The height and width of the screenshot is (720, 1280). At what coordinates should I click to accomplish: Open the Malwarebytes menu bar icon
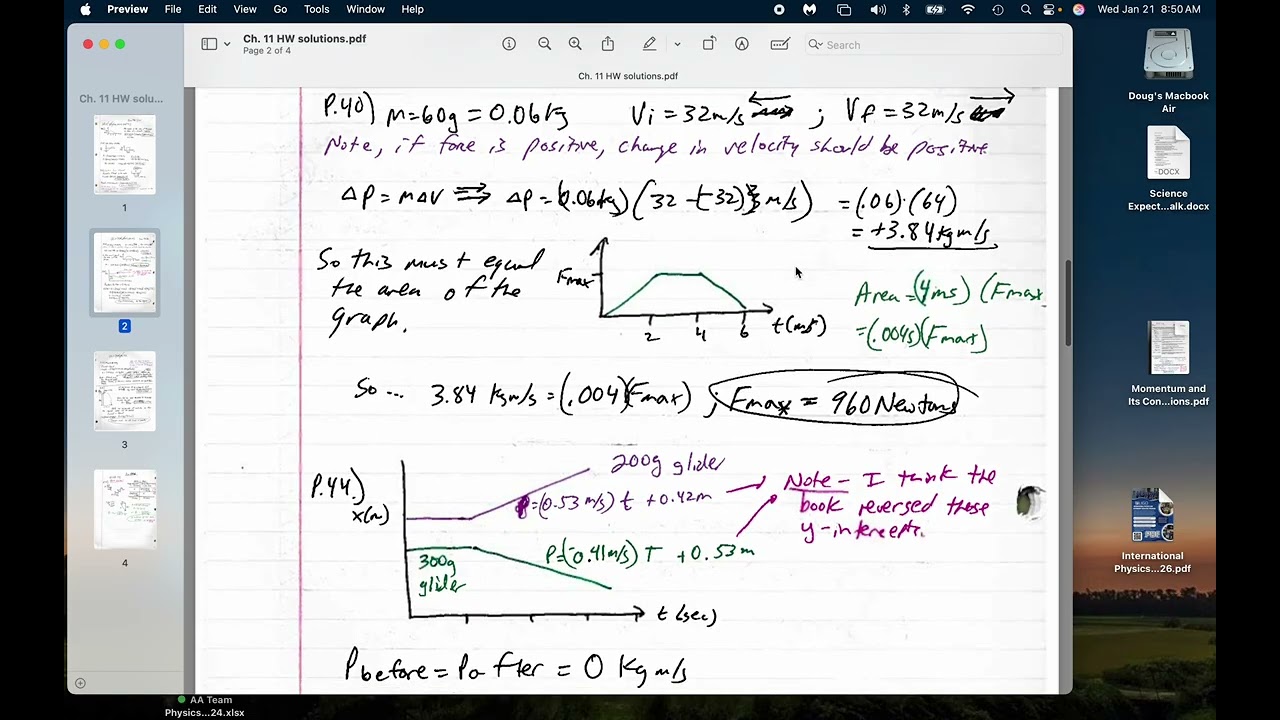pyautogui.click(x=809, y=9)
